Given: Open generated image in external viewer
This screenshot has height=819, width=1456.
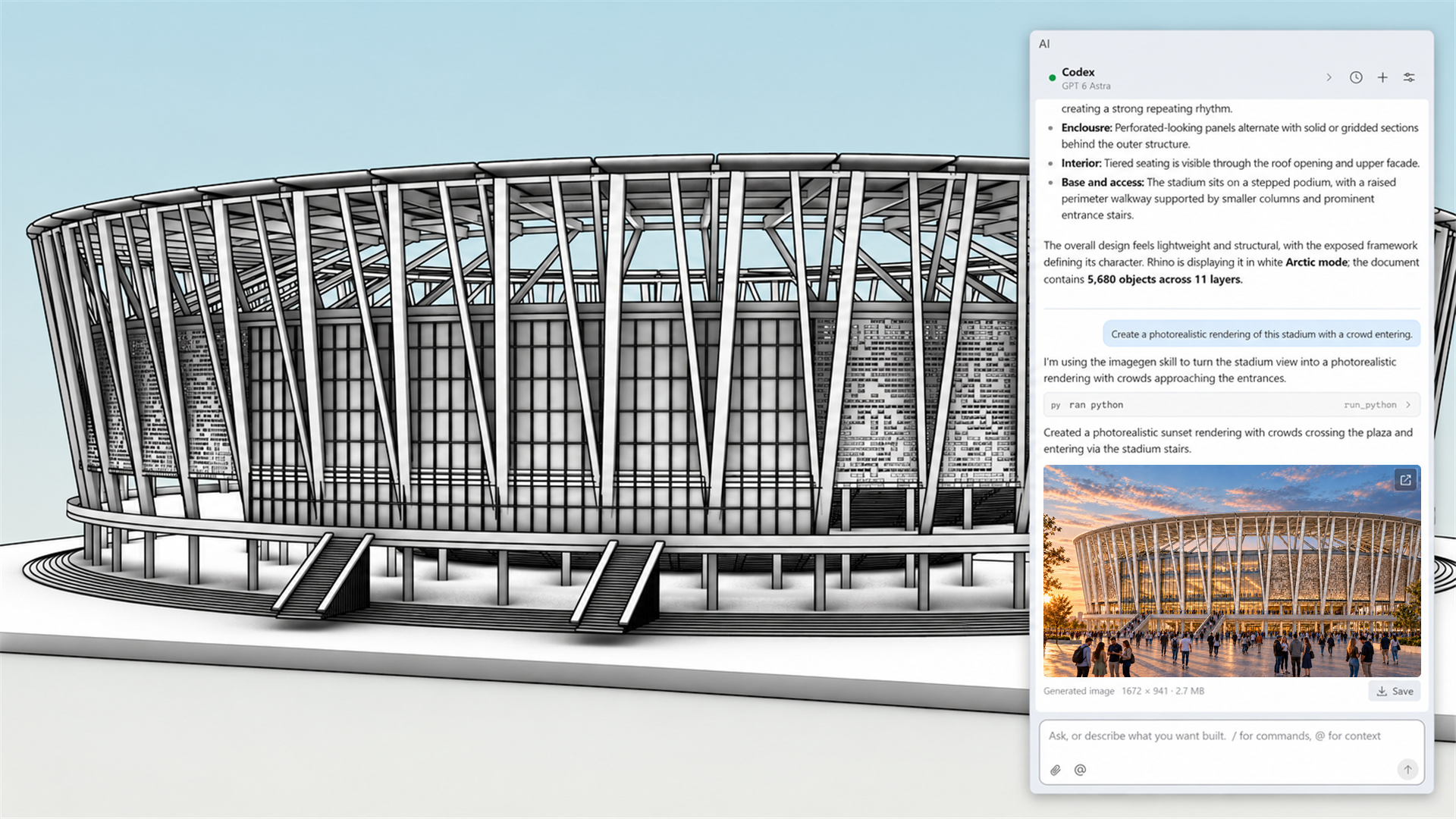Looking at the screenshot, I should (x=1405, y=480).
